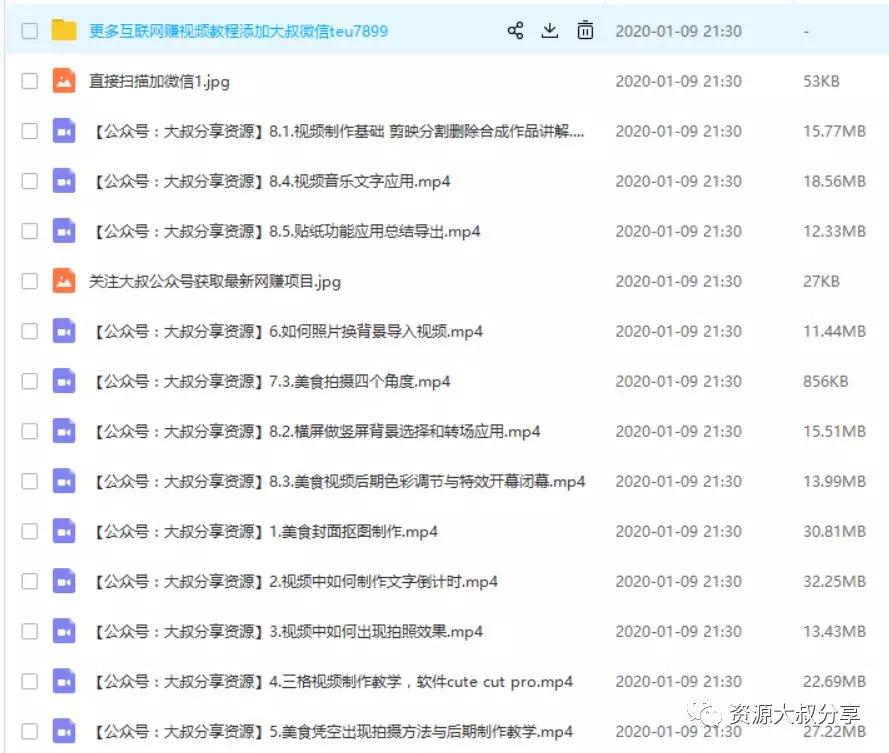Tick checkbox for 3.视频中如何出现拍照效果.mp4
The image size is (889, 753).
point(29,631)
